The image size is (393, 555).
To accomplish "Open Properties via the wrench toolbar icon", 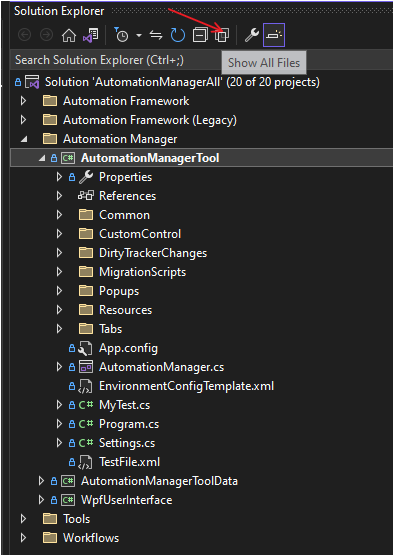I will click(x=252, y=35).
